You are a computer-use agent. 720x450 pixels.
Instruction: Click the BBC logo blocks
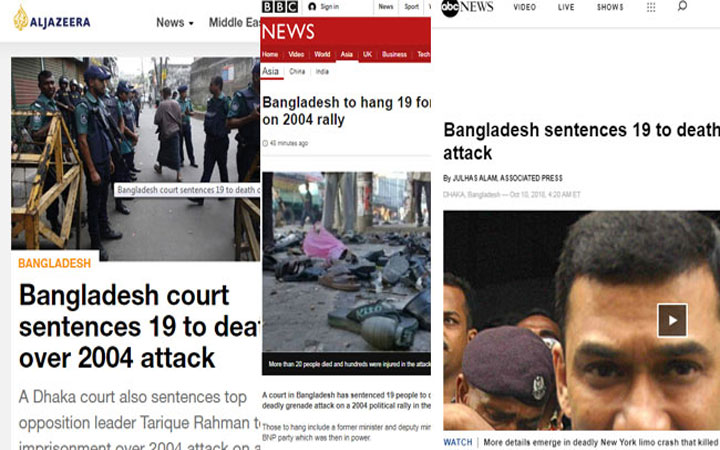click(x=280, y=6)
